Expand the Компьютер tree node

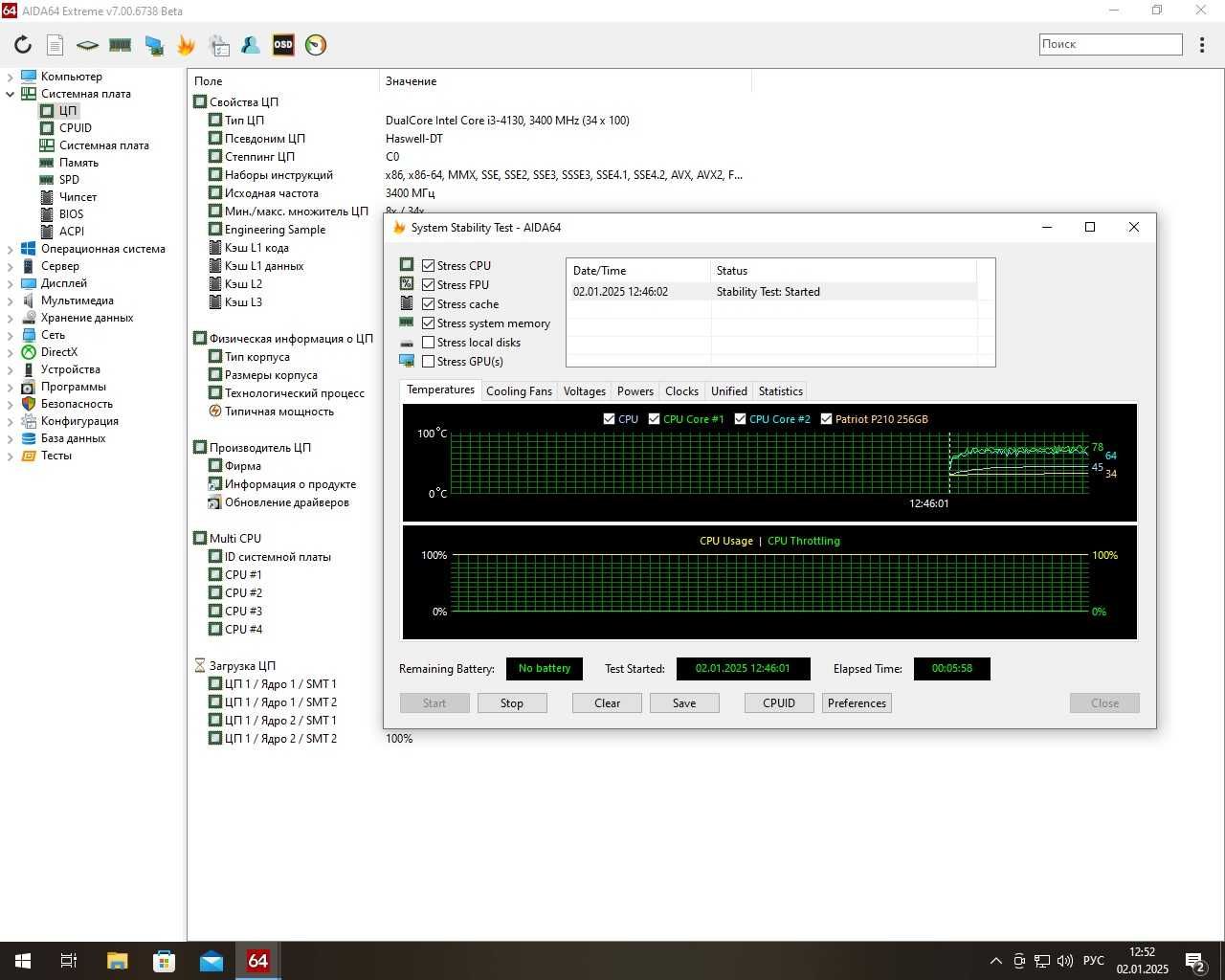point(11,77)
